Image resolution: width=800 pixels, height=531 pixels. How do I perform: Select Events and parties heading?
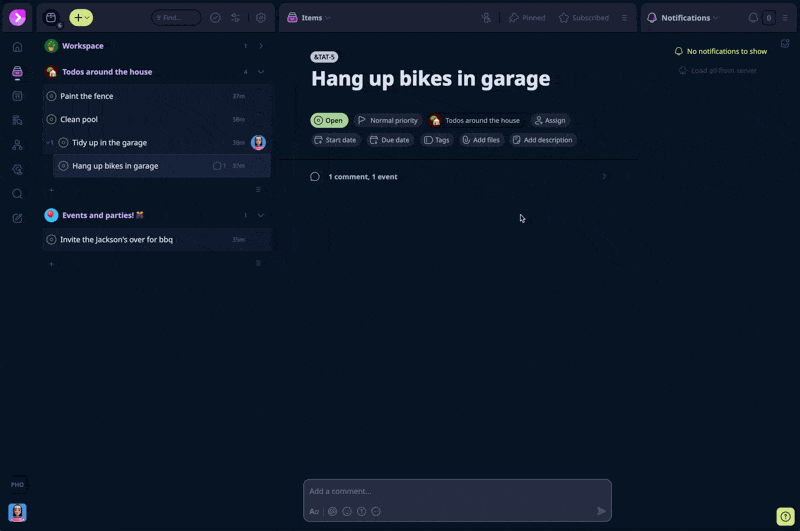(103, 215)
